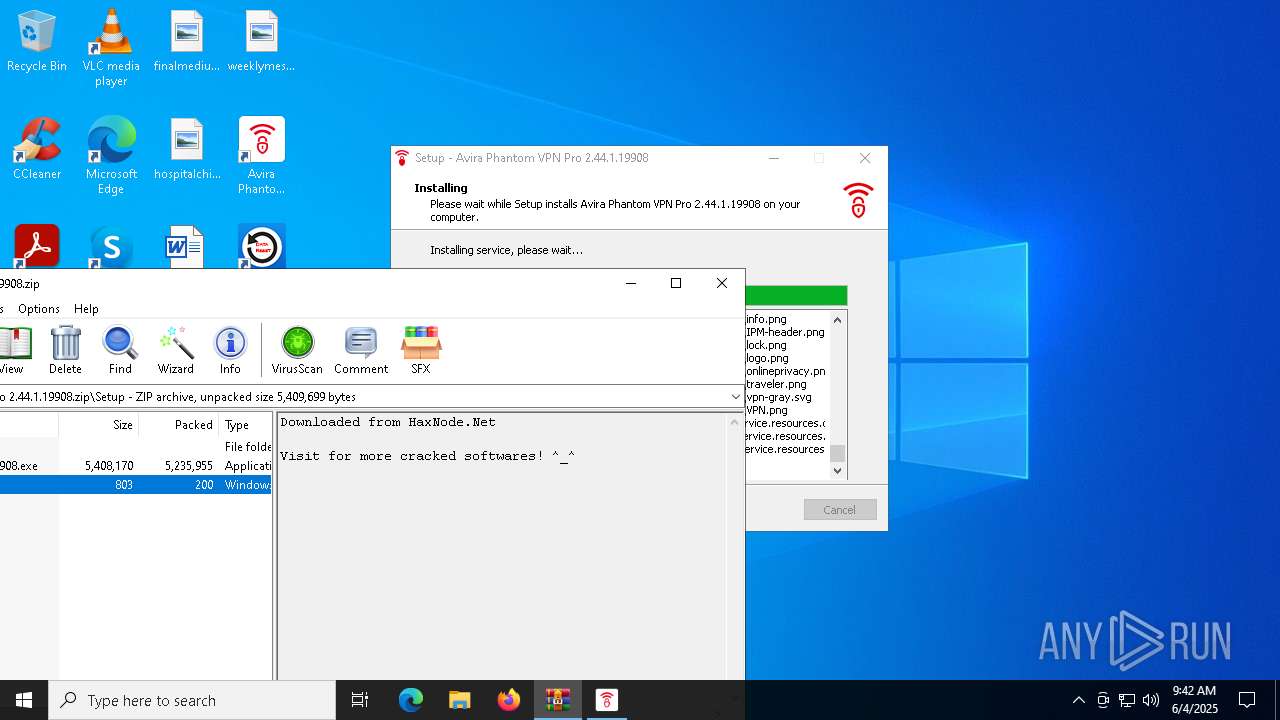Click info.png in setup file list
This screenshot has height=720, width=1280.
click(x=766, y=319)
